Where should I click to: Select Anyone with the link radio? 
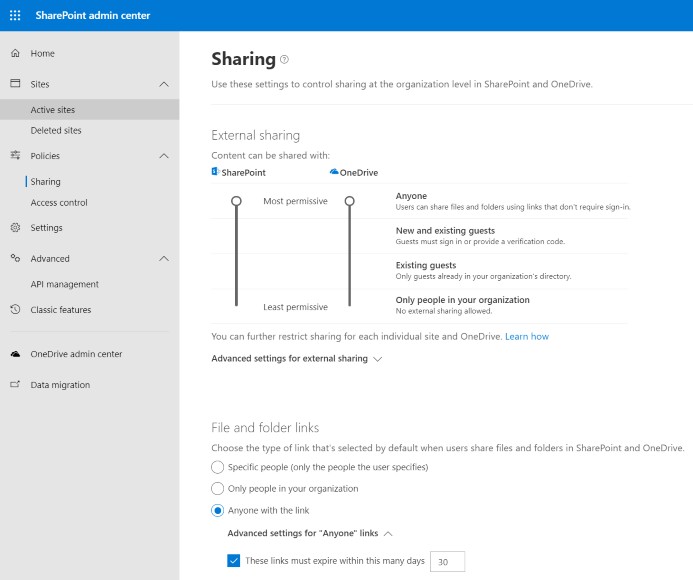[217, 510]
